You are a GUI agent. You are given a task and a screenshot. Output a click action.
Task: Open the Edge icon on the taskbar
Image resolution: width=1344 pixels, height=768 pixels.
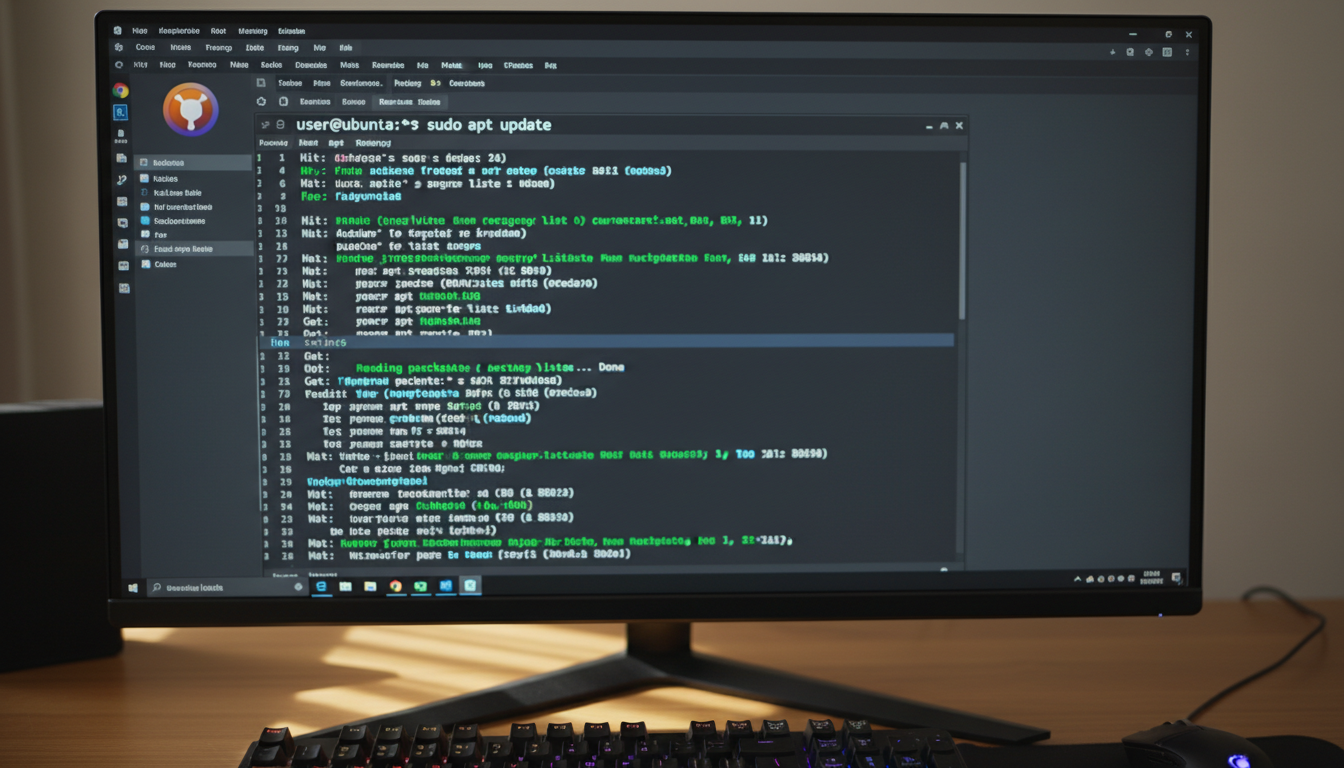point(321,587)
